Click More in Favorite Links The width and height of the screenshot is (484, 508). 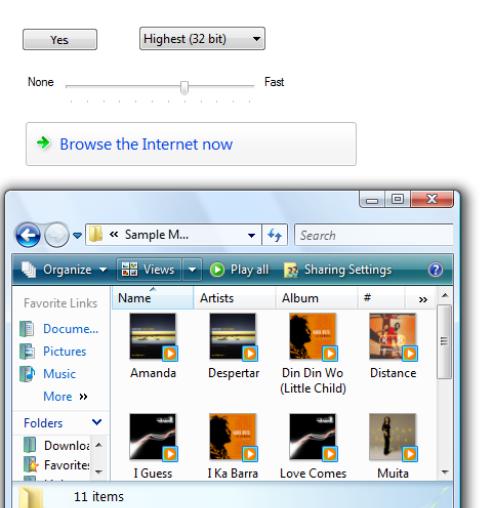coord(65,396)
